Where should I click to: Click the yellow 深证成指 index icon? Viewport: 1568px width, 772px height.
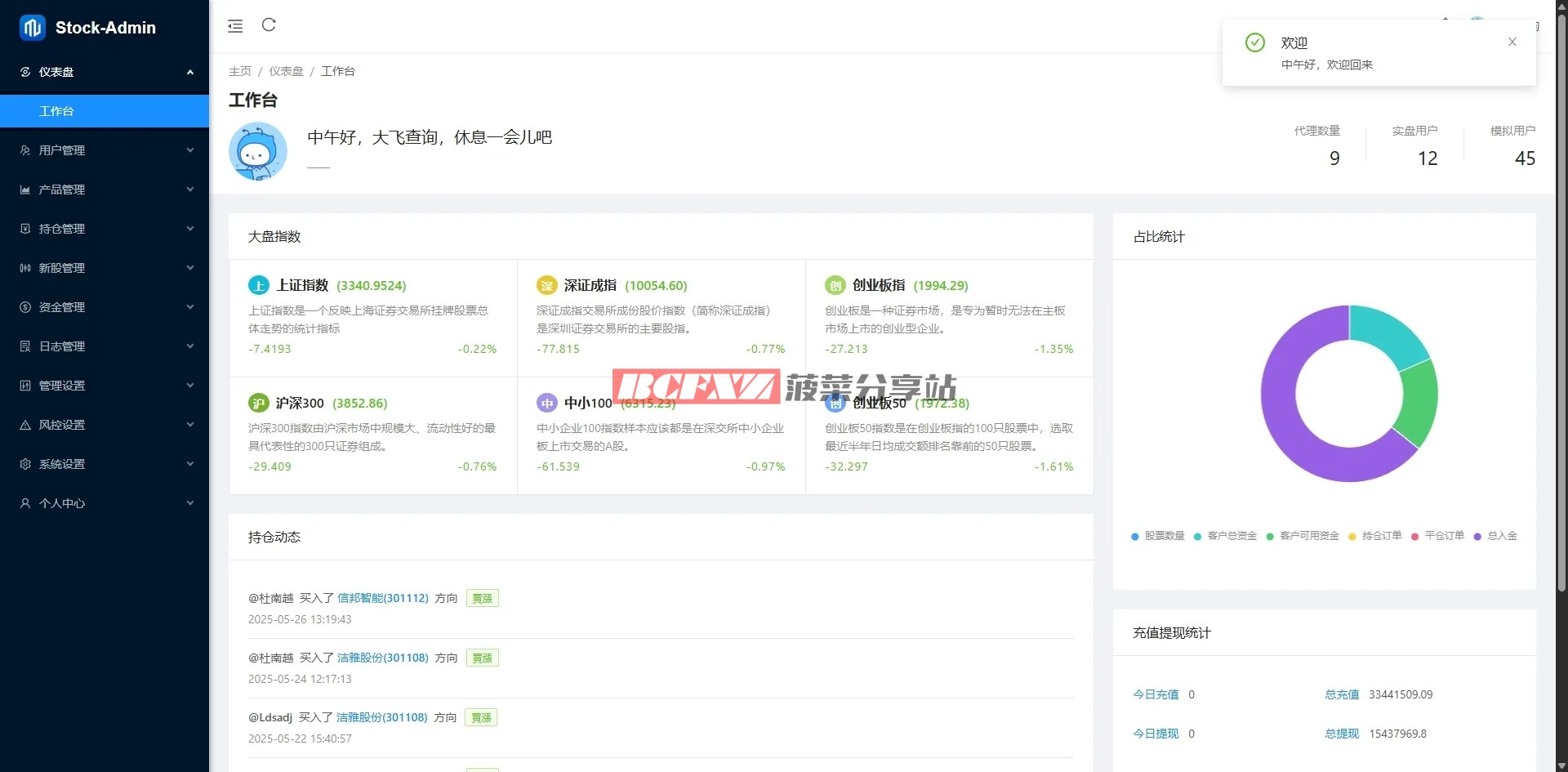[x=546, y=285]
